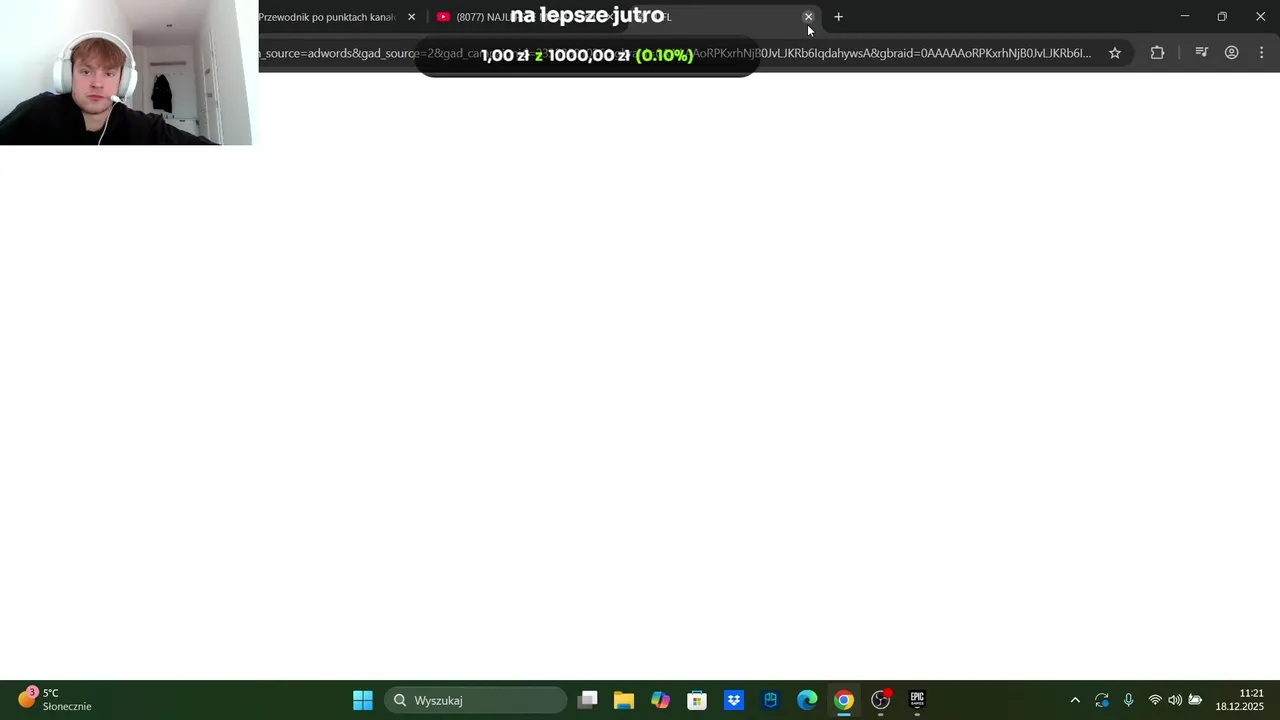The image size is (1280, 720).
Task: Open the Windows Start menu
Action: (x=363, y=700)
